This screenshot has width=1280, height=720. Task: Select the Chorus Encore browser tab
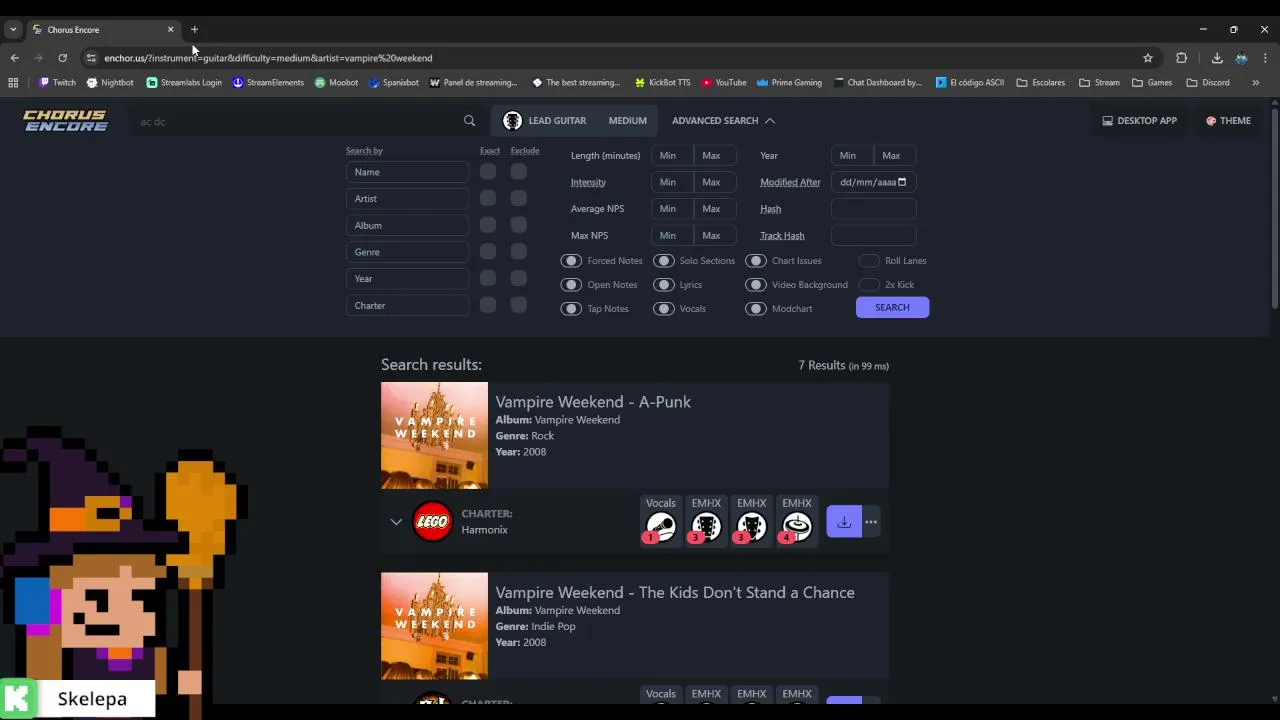click(x=102, y=30)
